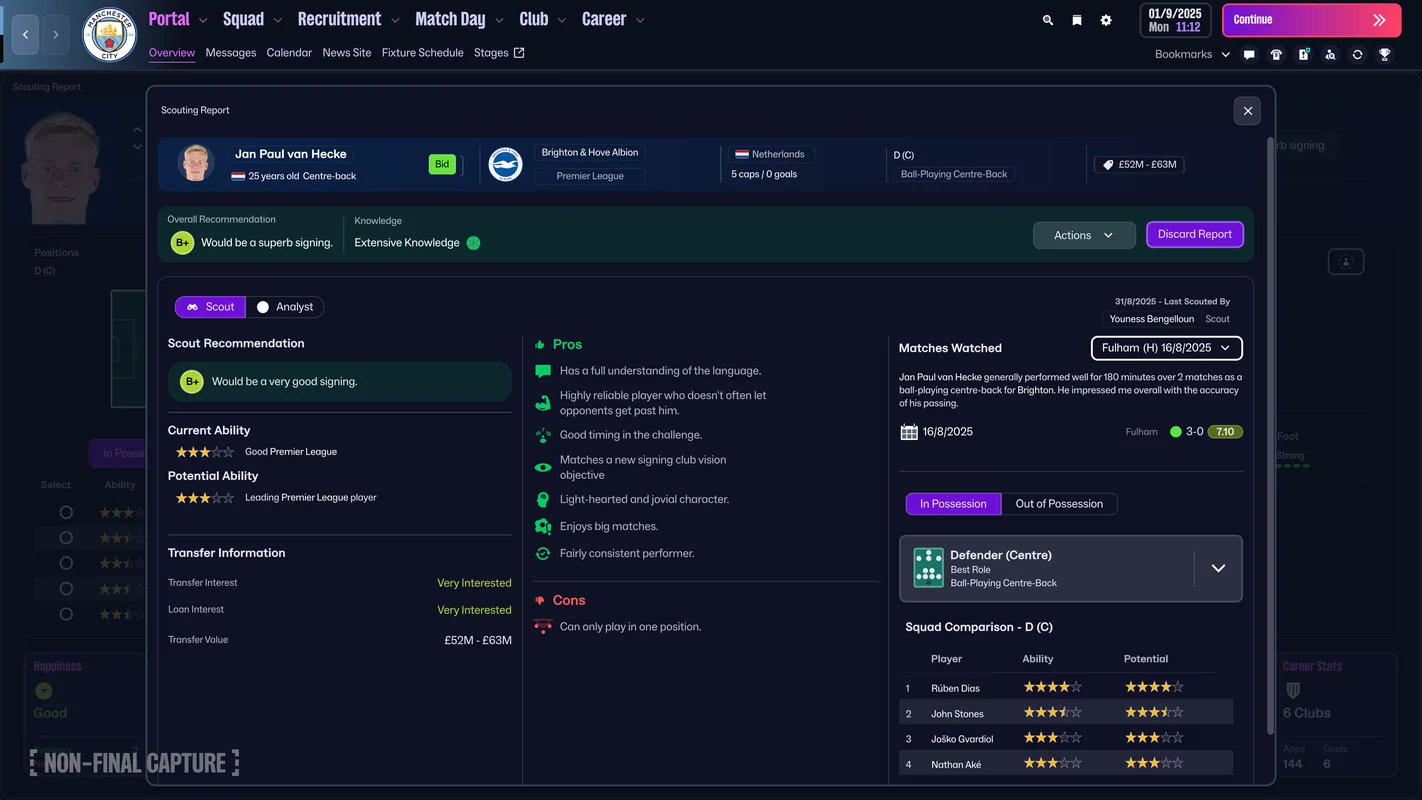
Task: Toggle to Out of Possession view
Action: (1059, 504)
